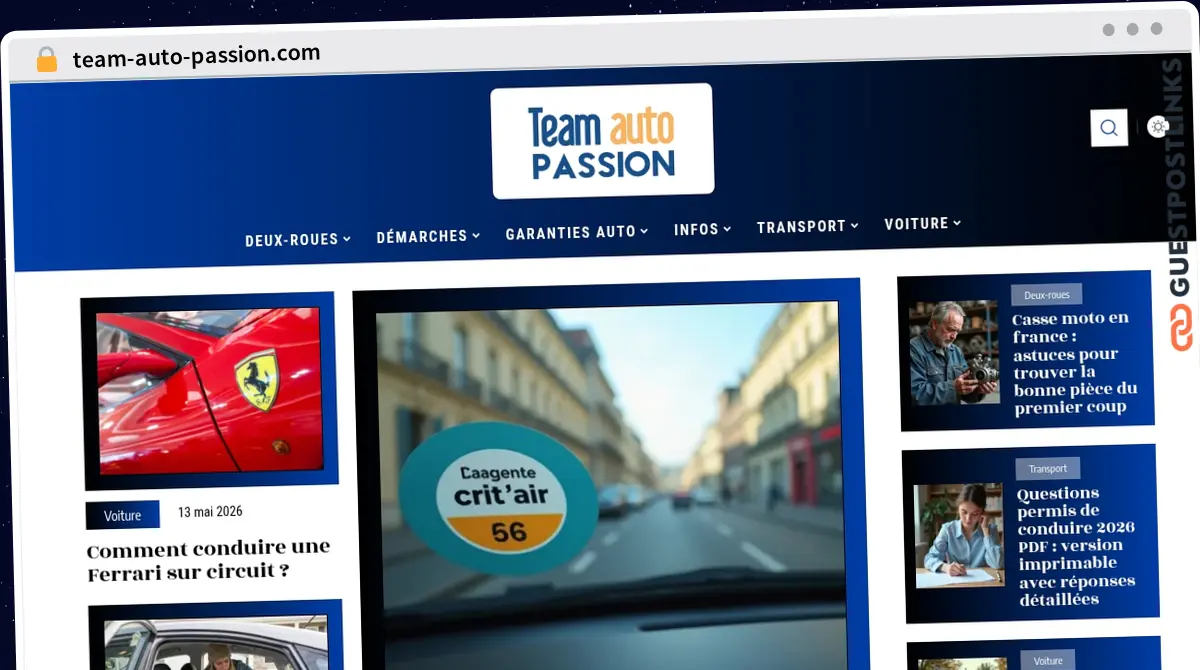Click the Transport category tag
The width and height of the screenshot is (1200, 670).
click(1048, 468)
